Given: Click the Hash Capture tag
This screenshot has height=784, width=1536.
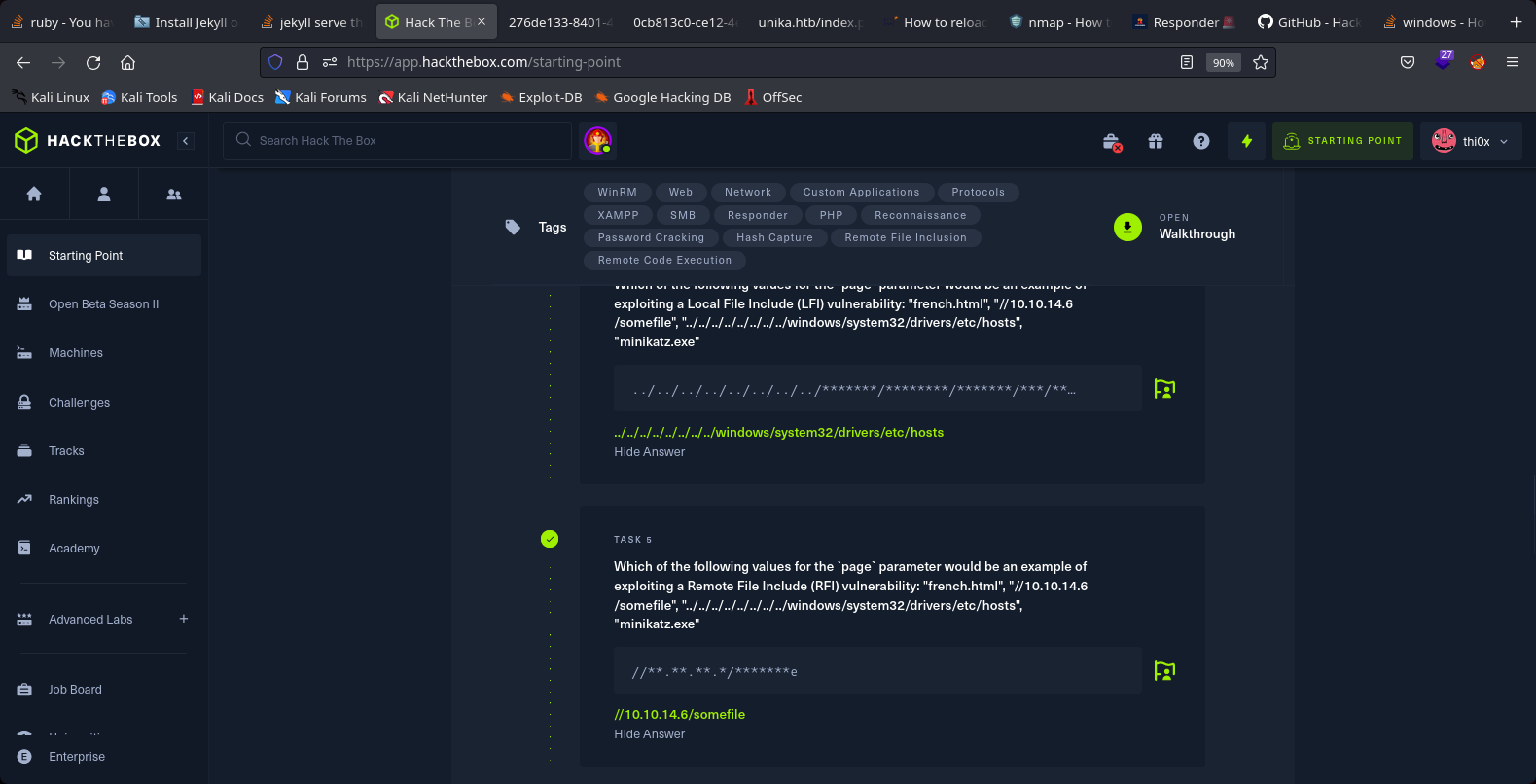Looking at the screenshot, I should click(775, 237).
